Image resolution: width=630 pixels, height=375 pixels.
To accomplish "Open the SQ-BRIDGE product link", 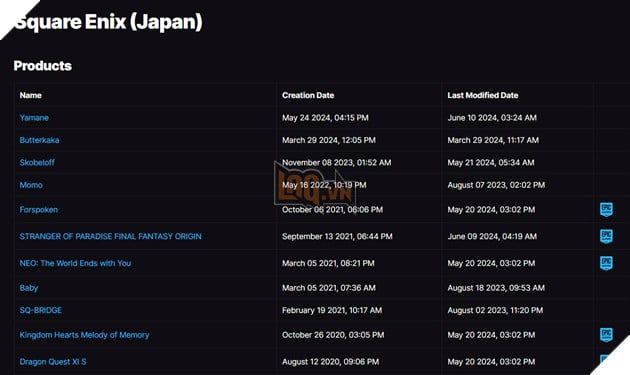I will pos(41,310).
